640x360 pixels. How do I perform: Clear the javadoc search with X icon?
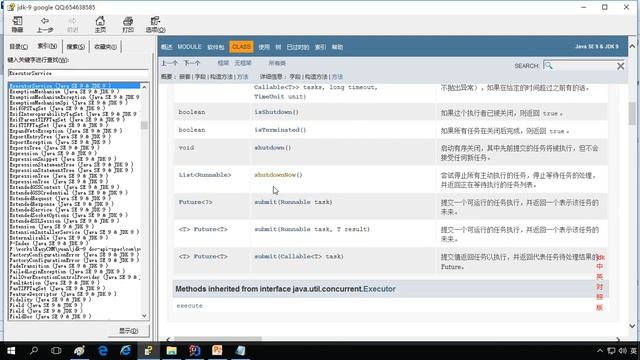(x=620, y=66)
